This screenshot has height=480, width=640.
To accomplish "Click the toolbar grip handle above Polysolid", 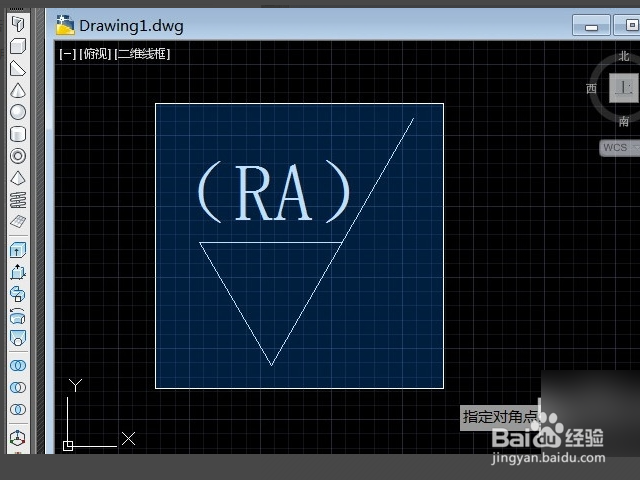I will coord(18,10).
